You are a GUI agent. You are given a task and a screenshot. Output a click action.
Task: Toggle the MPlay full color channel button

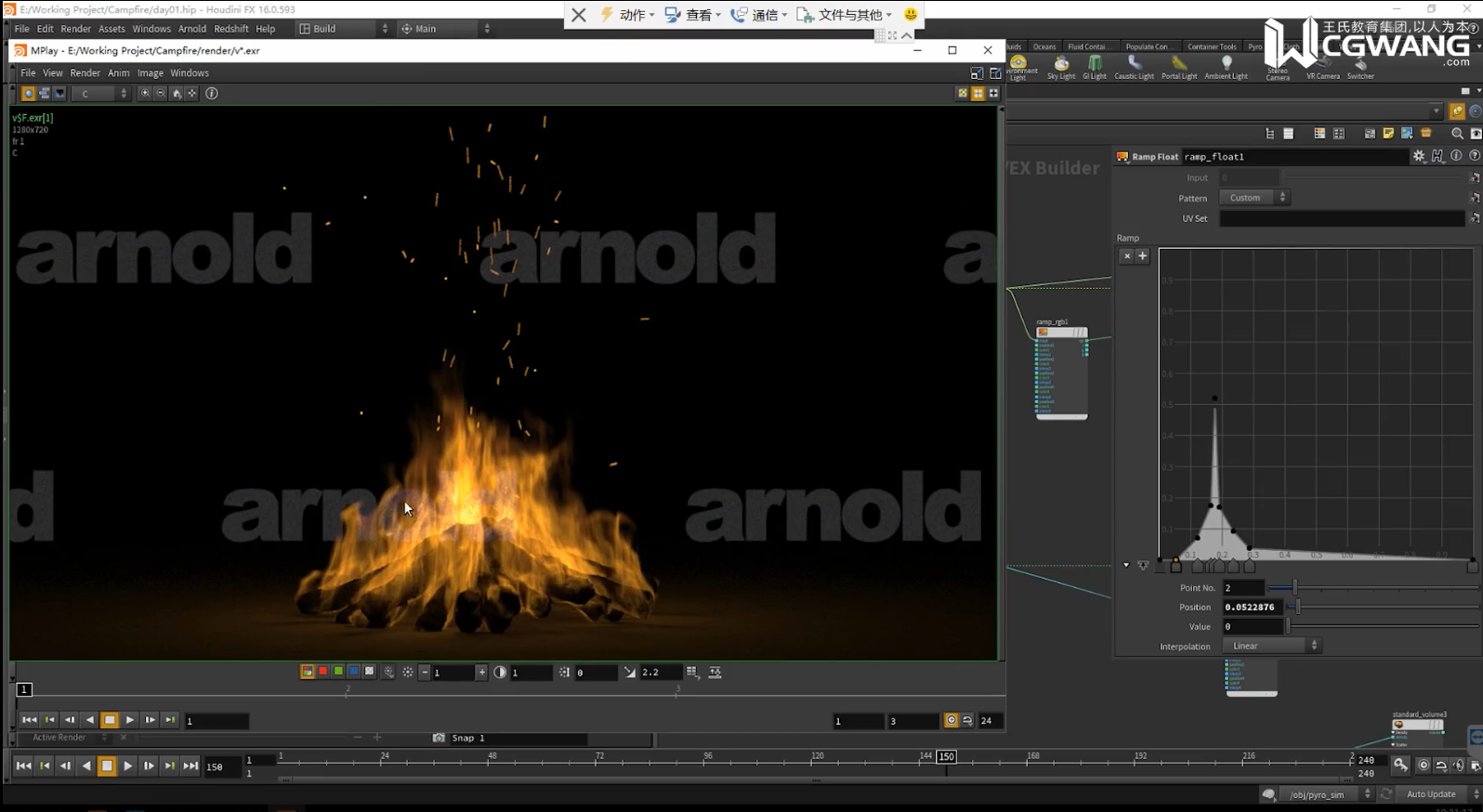308,671
